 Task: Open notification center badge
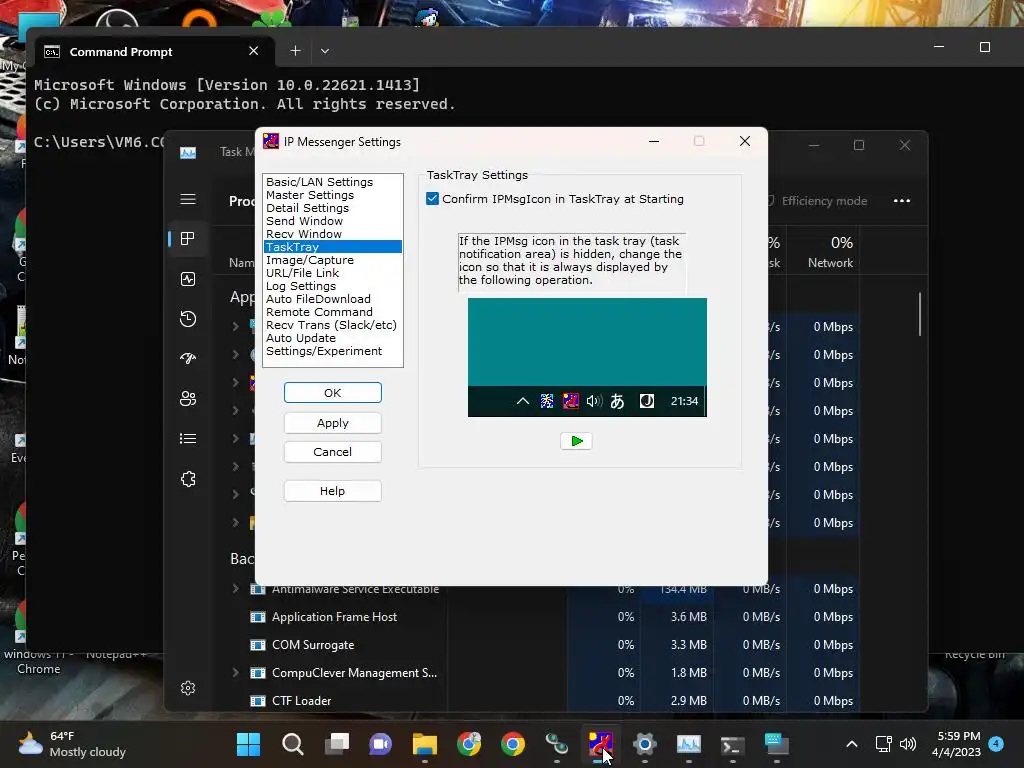tap(997, 744)
